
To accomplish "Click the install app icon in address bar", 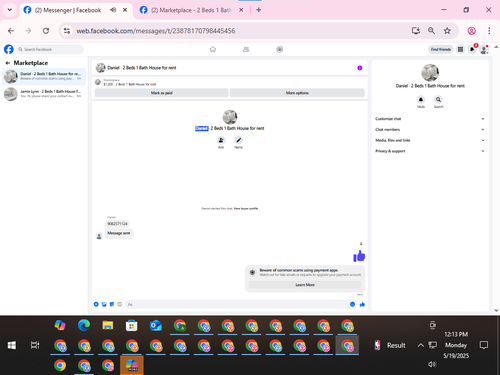I will (416, 31).
